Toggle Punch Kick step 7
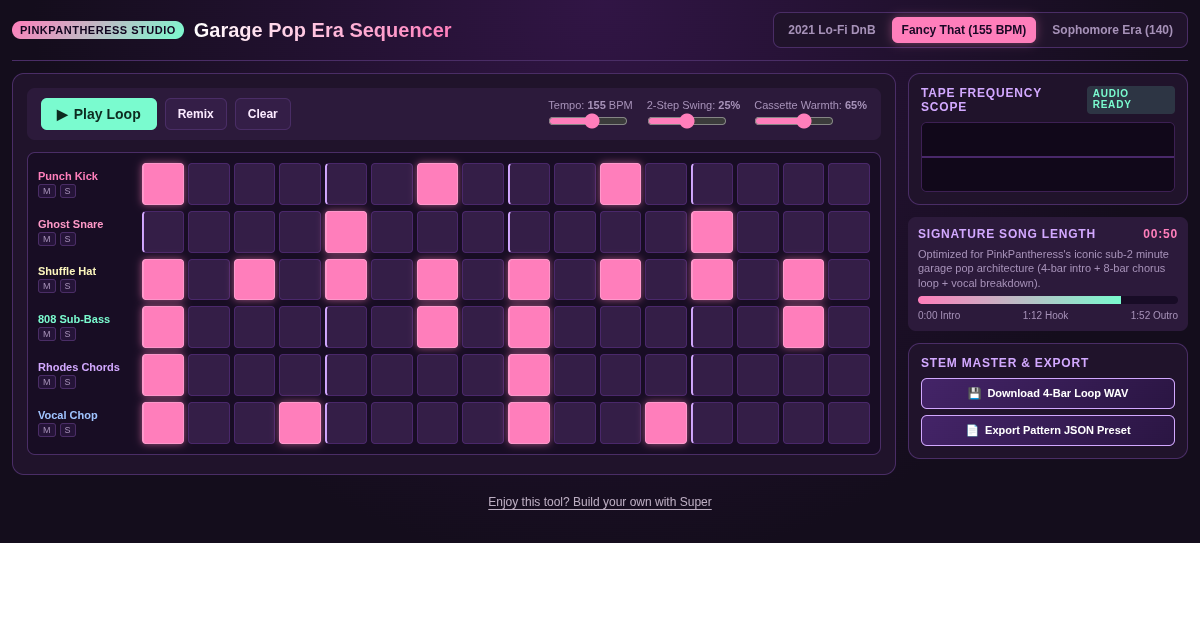1200x630 pixels. click(438, 184)
